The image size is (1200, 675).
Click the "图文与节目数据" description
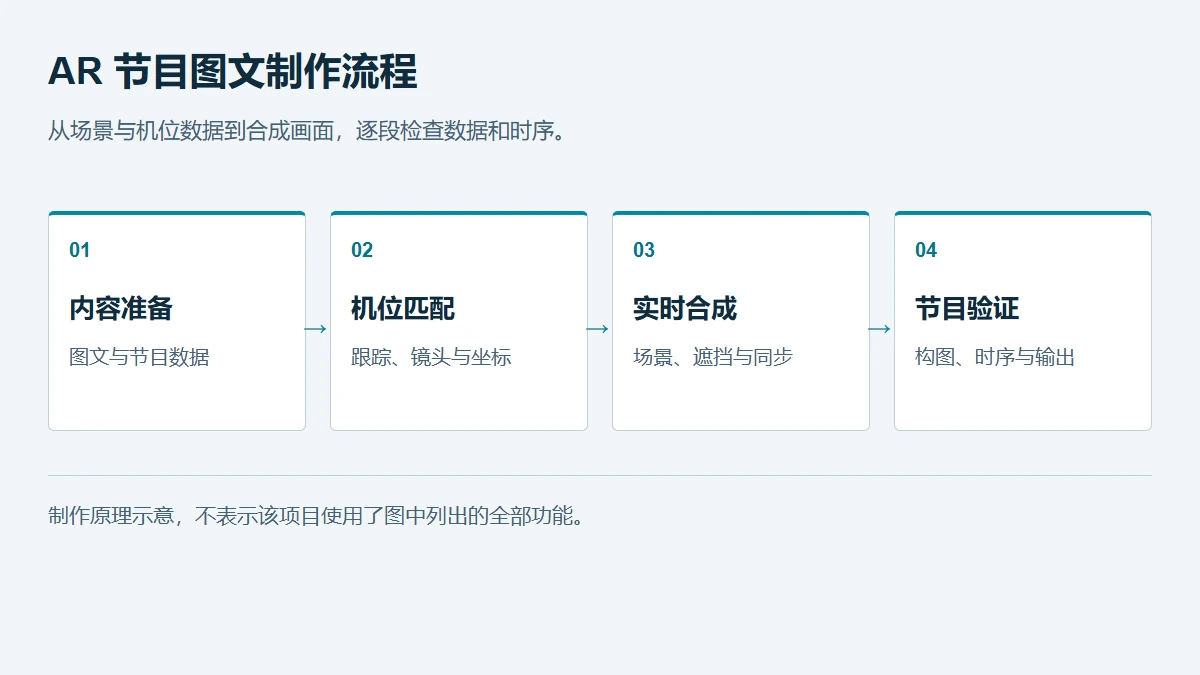click(139, 357)
